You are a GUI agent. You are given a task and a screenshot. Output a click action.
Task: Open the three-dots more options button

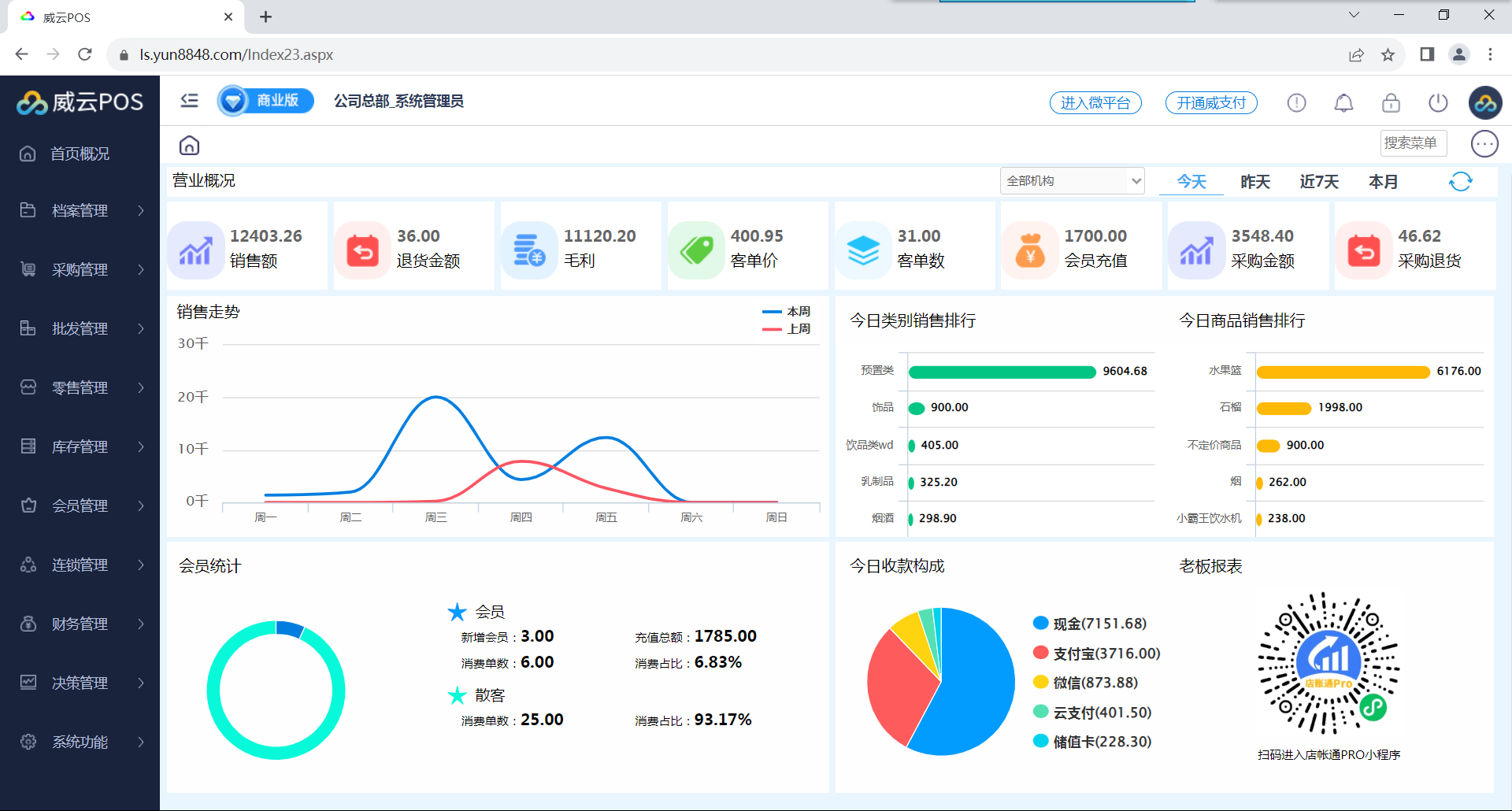click(x=1484, y=144)
